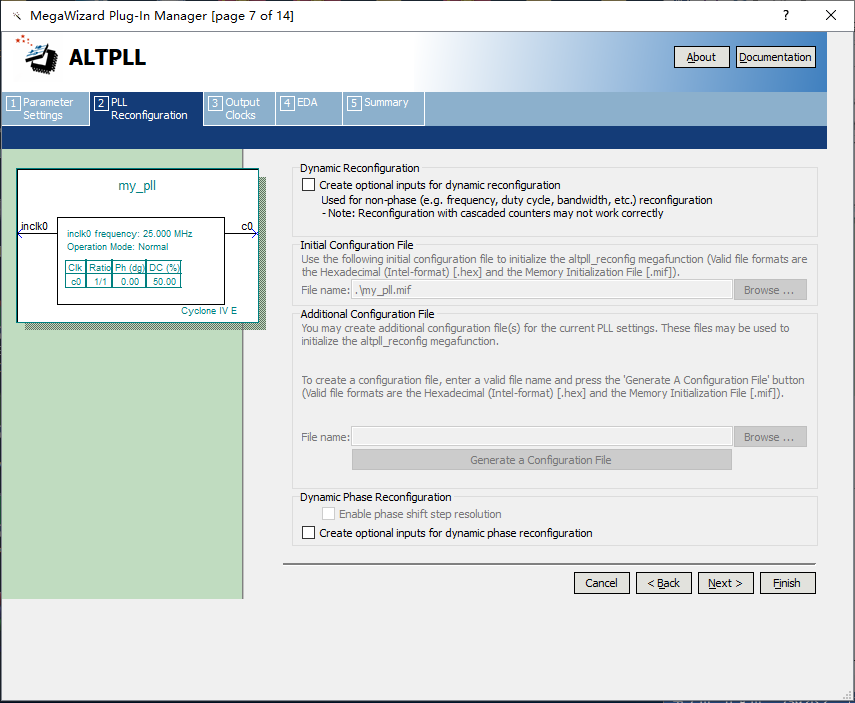Open the Summary tab
Image resolution: width=855 pixels, height=703 pixels.
pos(385,103)
